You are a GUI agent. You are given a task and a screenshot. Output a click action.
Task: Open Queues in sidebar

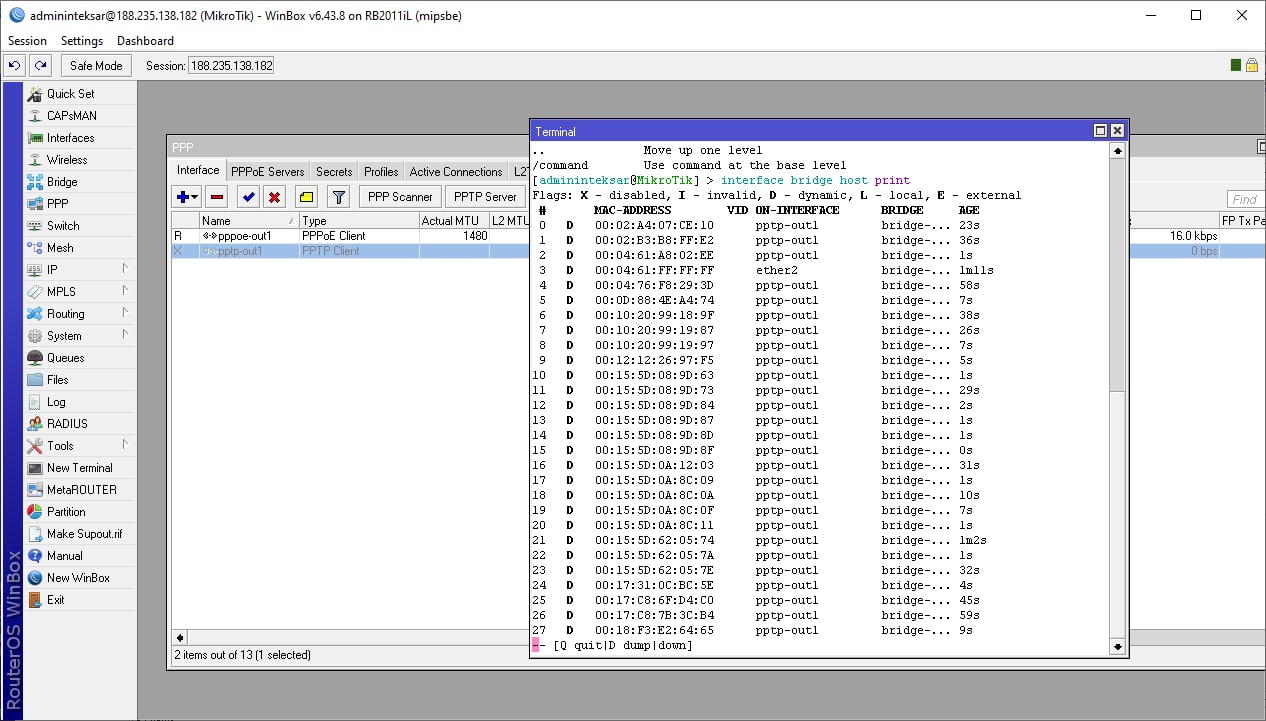[80, 358]
